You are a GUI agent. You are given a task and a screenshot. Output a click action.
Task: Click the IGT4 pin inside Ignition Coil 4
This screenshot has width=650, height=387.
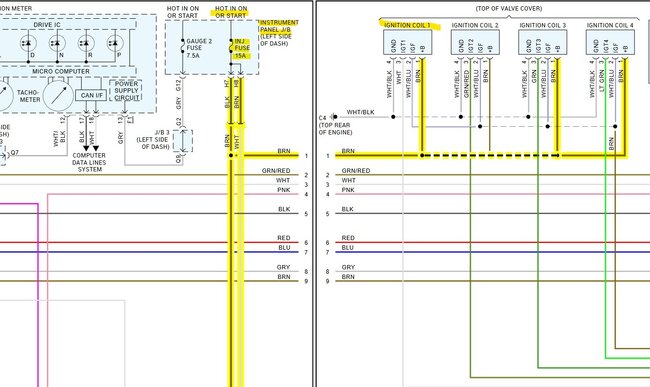point(606,45)
